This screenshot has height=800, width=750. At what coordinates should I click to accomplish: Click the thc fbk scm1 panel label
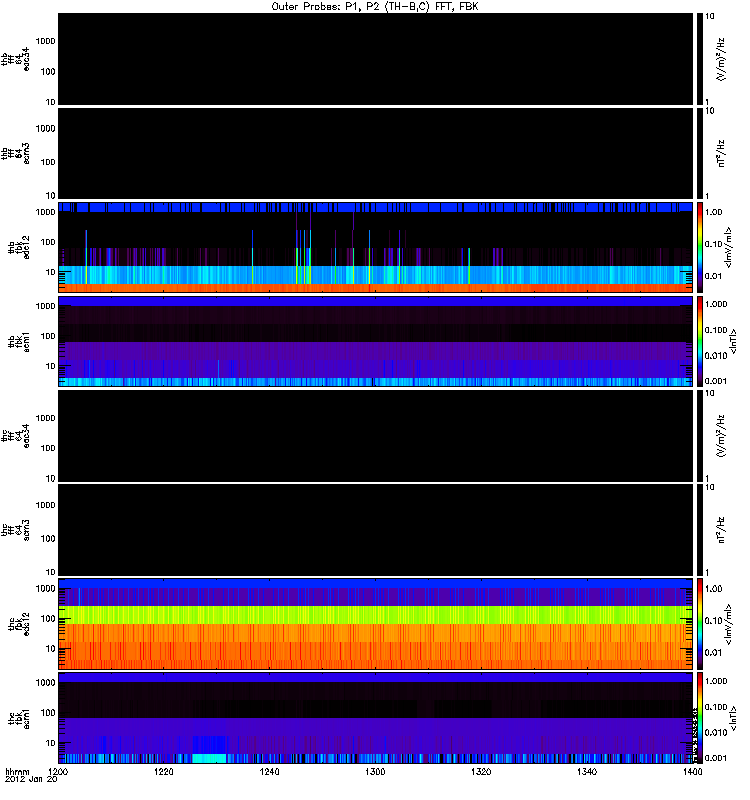point(19,718)
